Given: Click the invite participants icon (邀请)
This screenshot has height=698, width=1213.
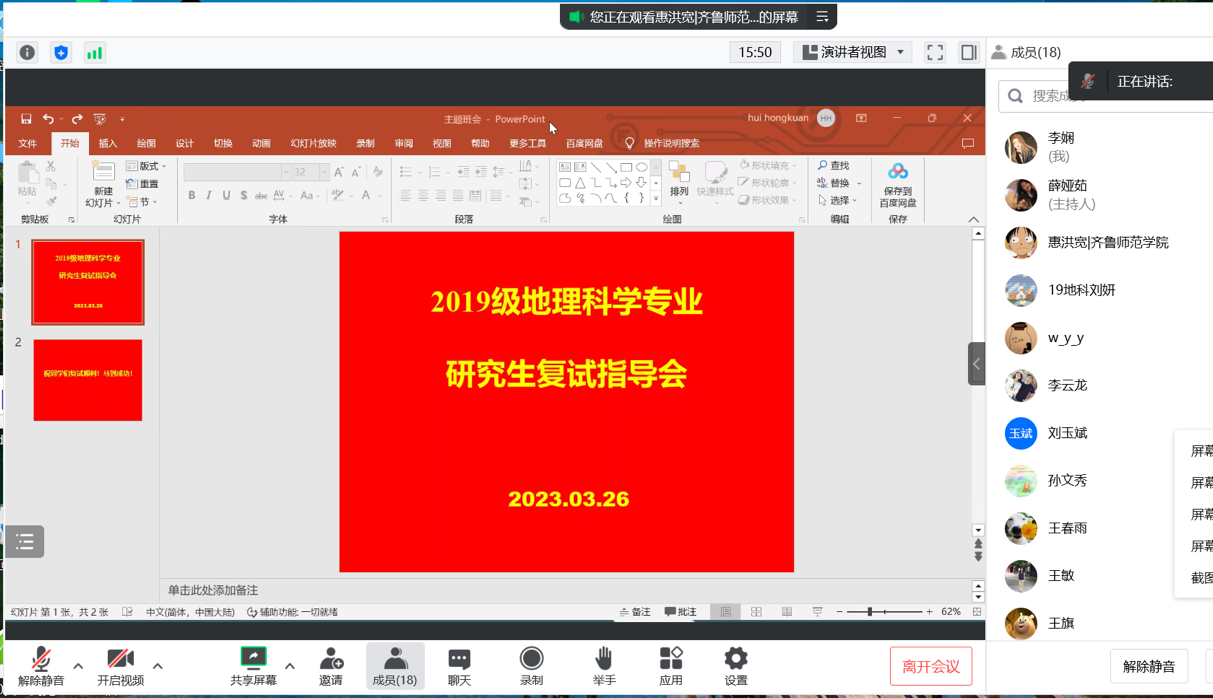Looking at the screenshot, I should tap(331, 665).
